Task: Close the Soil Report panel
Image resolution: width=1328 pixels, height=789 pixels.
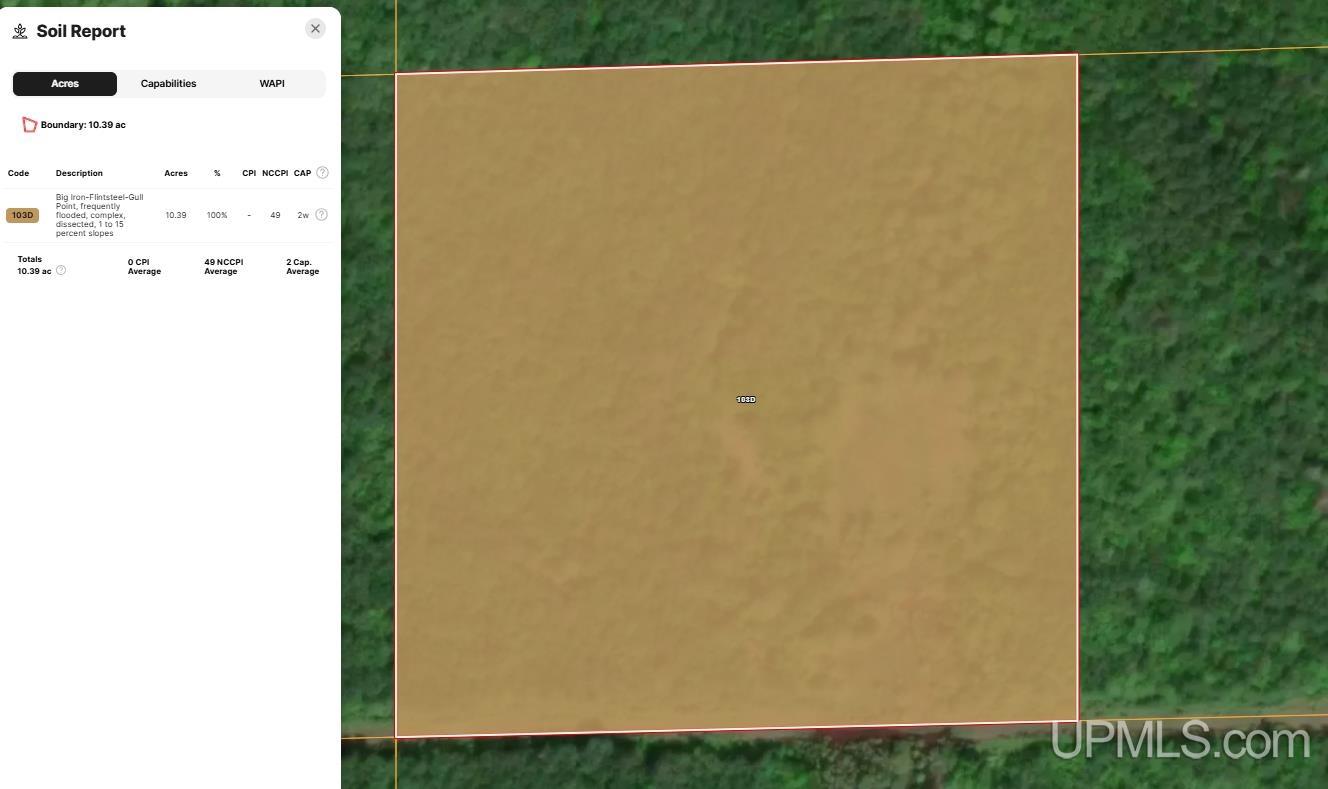Action: pyautogui.click(x=315, y=29)
